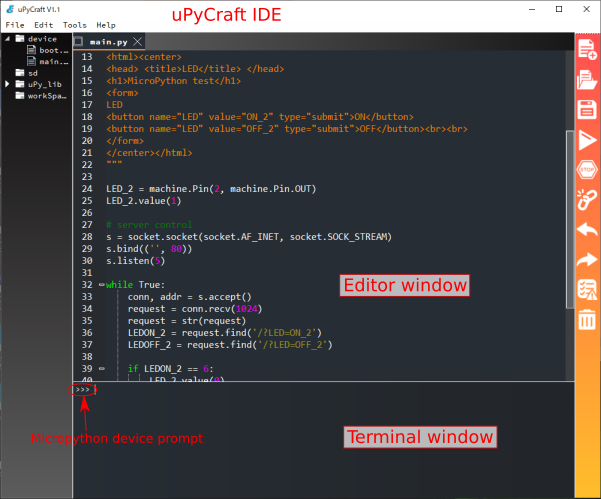Select the sd entry in file tree
This screenshot has height=499, width=601.
coord(33,73)
